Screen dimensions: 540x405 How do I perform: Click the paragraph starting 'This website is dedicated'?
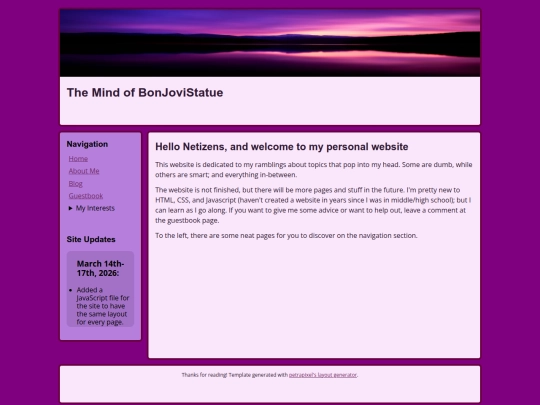pos(314,169)
